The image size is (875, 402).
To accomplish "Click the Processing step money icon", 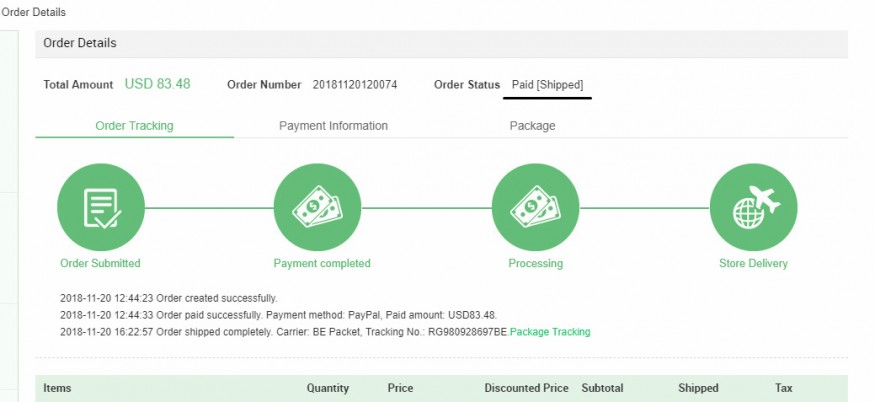I will [536, 208].
